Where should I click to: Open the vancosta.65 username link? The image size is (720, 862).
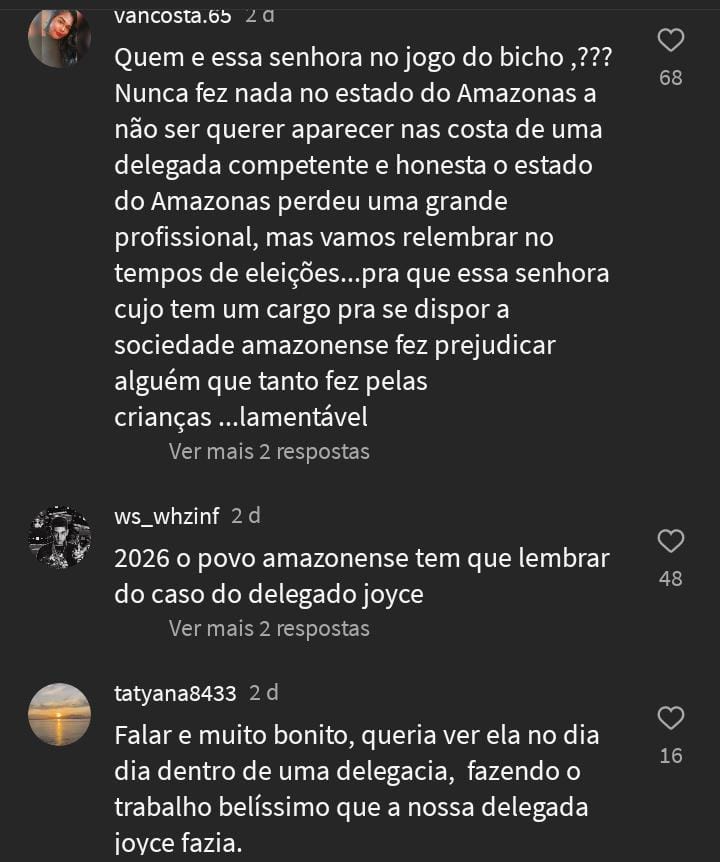coord(173,16)
